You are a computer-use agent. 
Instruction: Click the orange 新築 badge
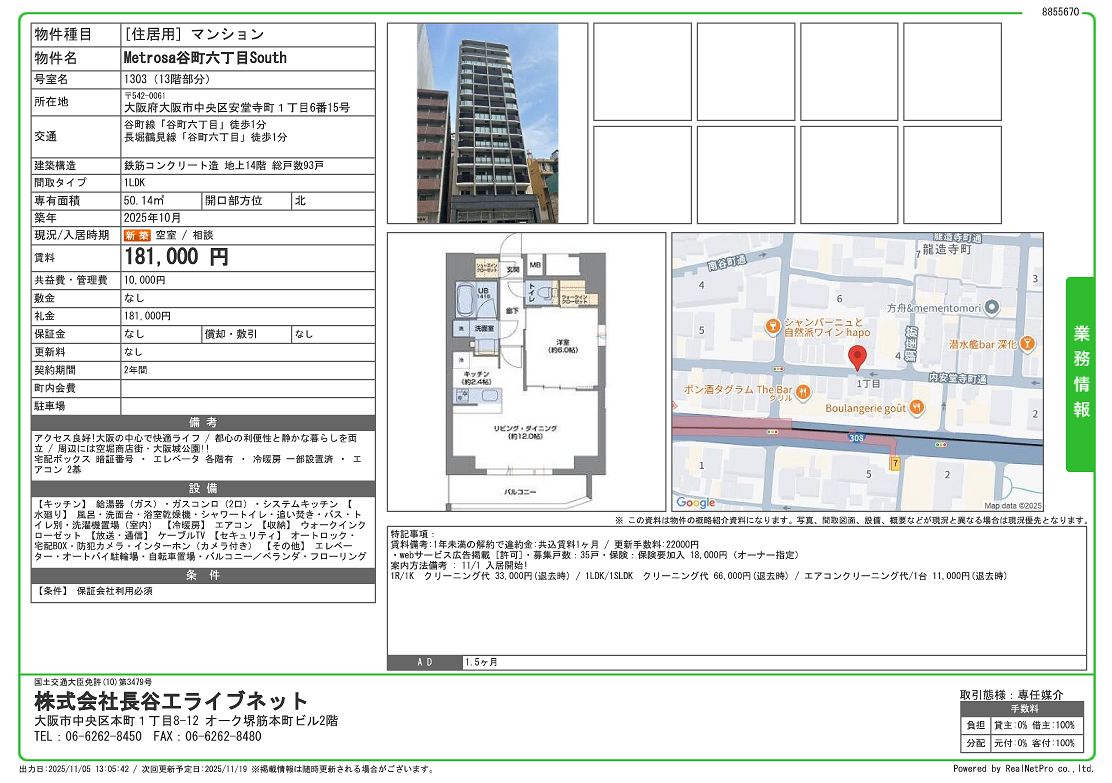coord(137,235)
